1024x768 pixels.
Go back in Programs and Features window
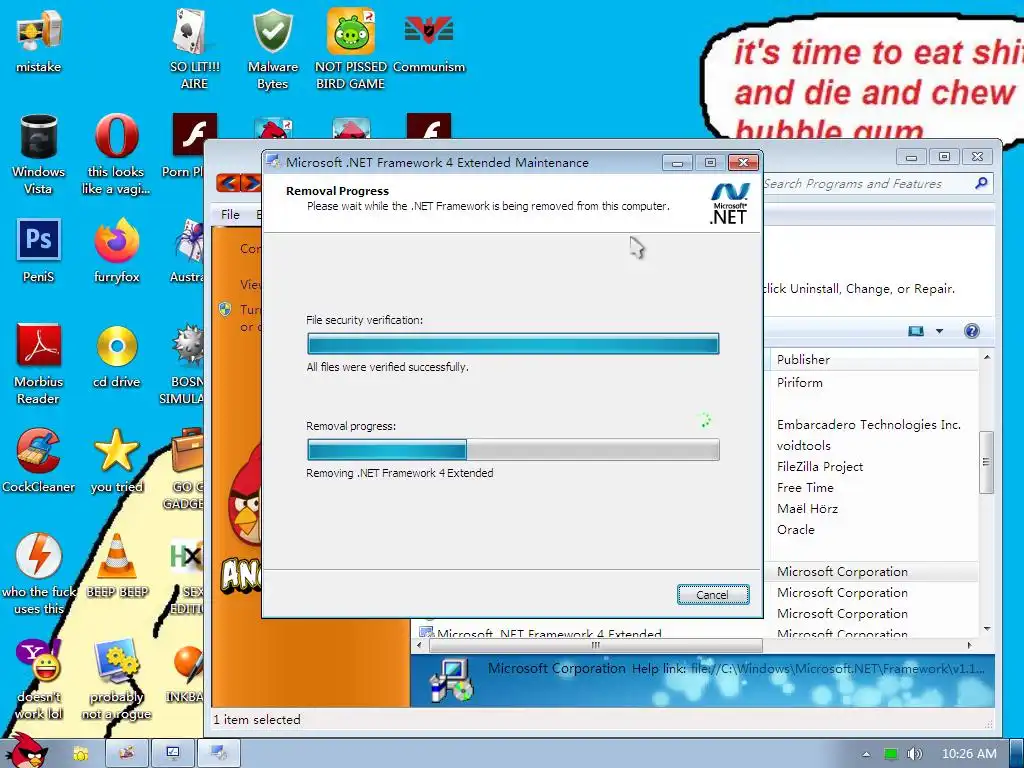[227, 182]
